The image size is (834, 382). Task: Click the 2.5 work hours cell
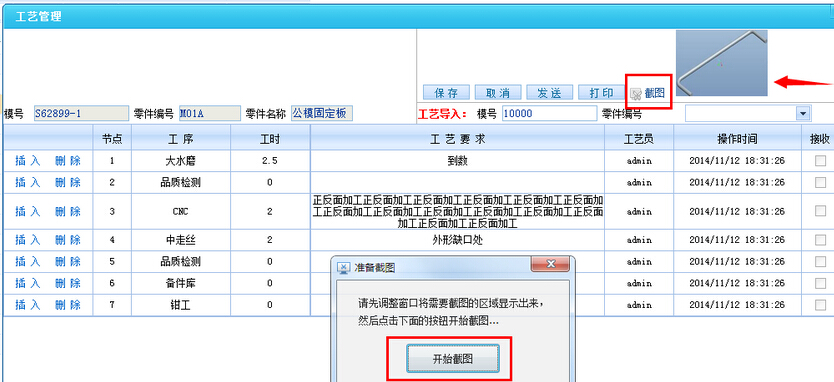click(270, 161)
